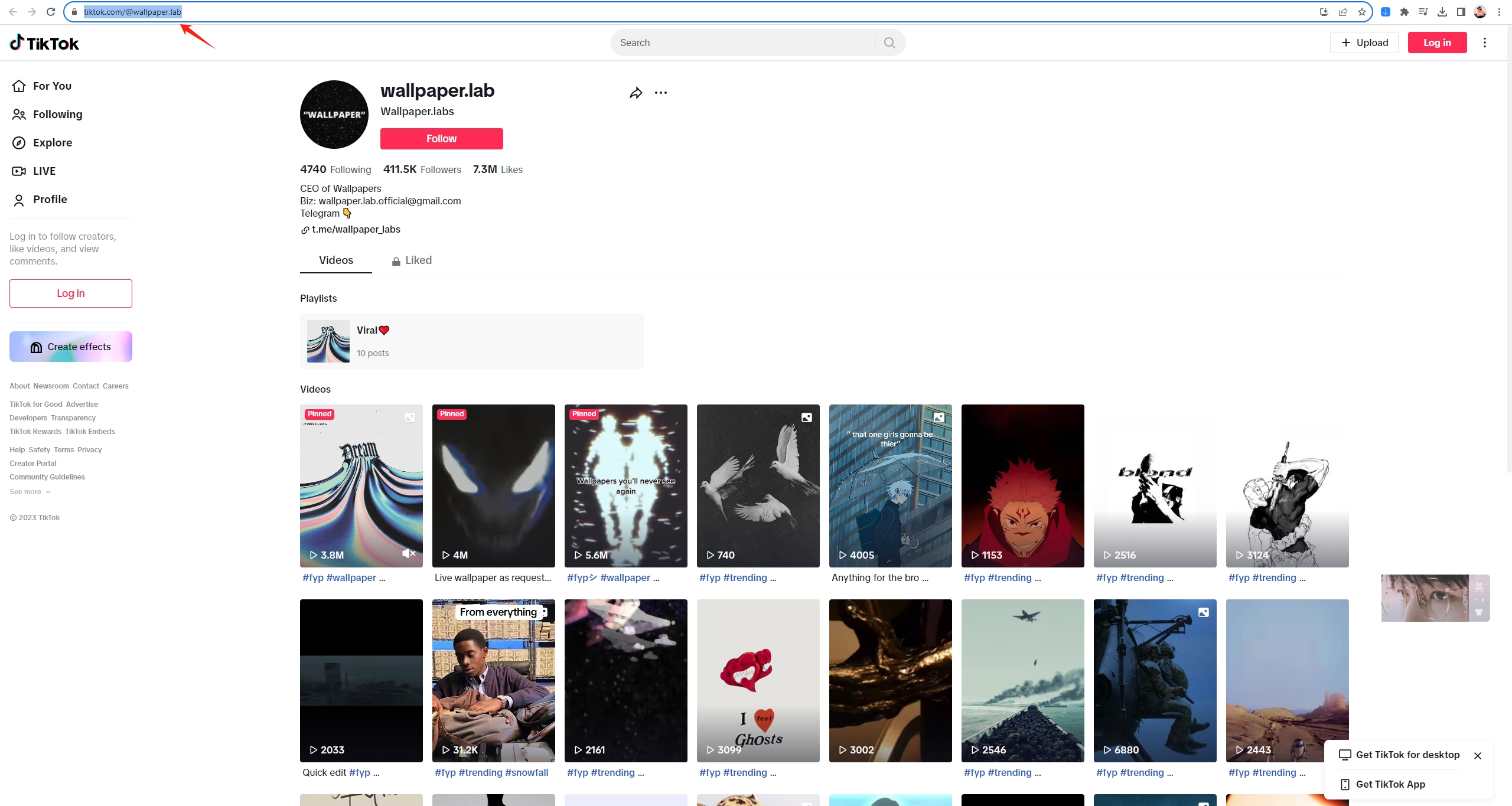The width and height of the screenshot is (1512, 806).
Task: Click the upload icon button
Action: point(1364,42)
